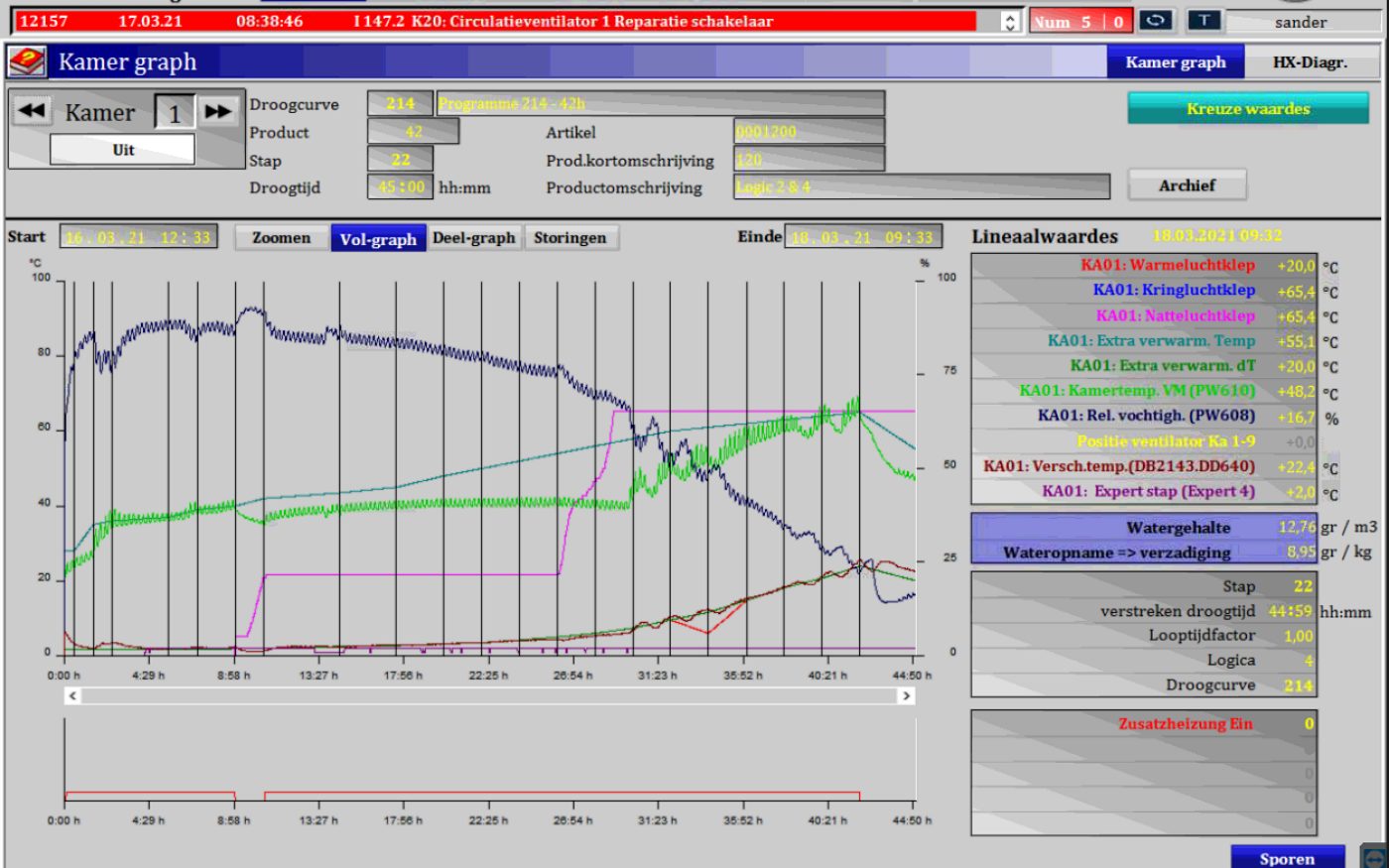Click the Start date-time field
1389x868 pixels.
coord(139,238)
